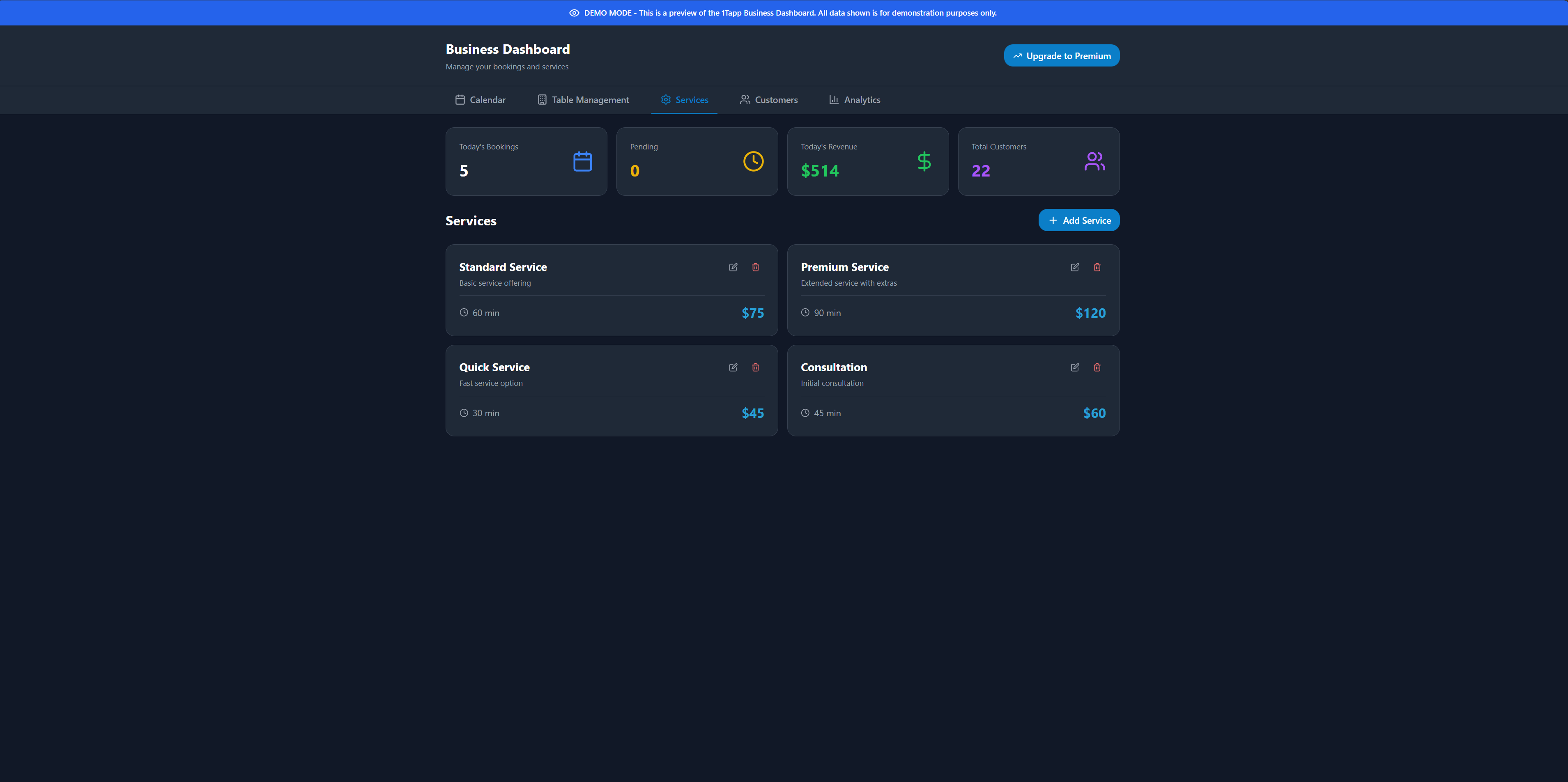1568x782 pixels.
Task: Delete the Quick Service entry
Action: click(755, 367)
